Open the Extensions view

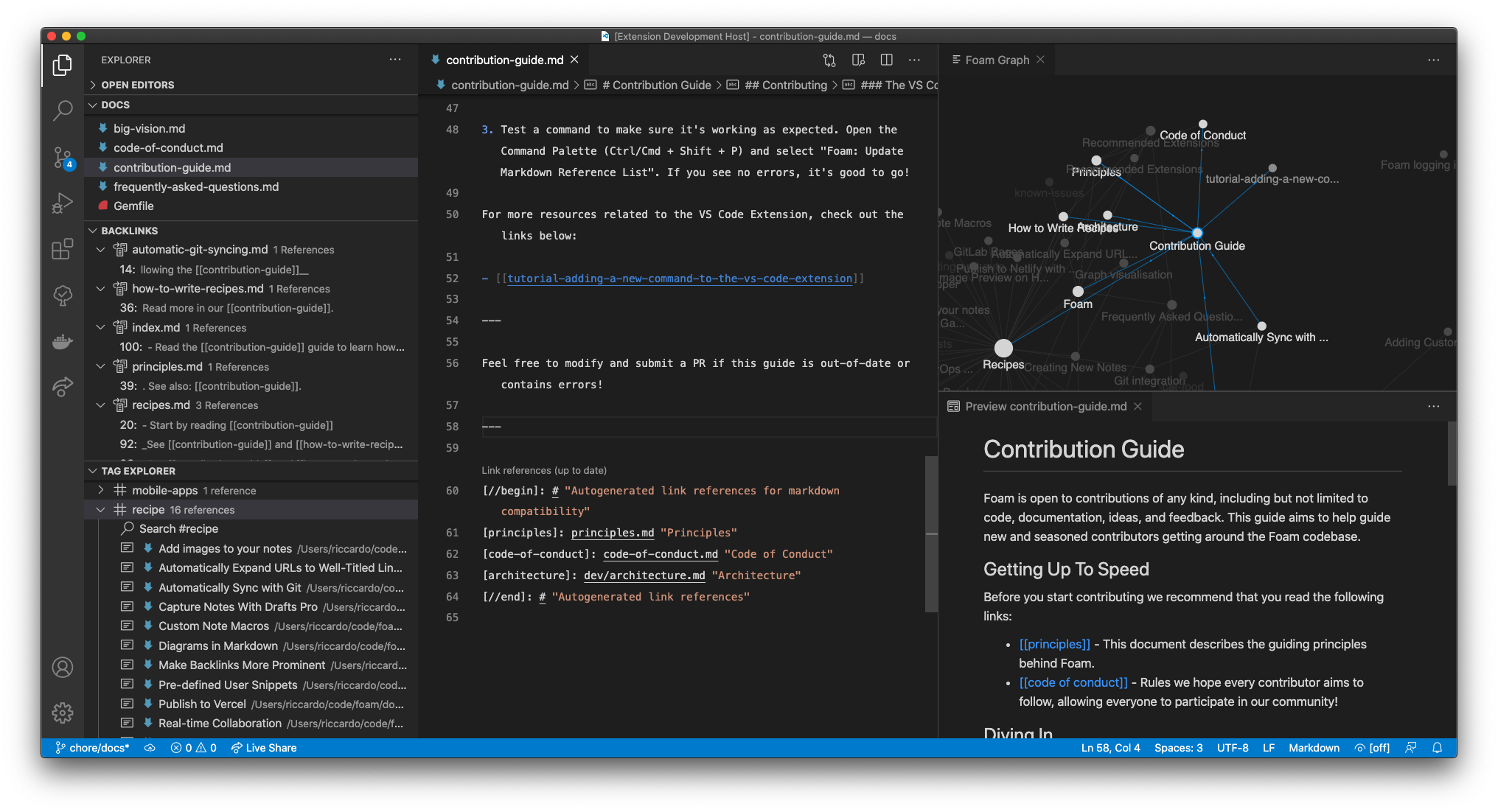pyautogui.click(x=62, y=249)
